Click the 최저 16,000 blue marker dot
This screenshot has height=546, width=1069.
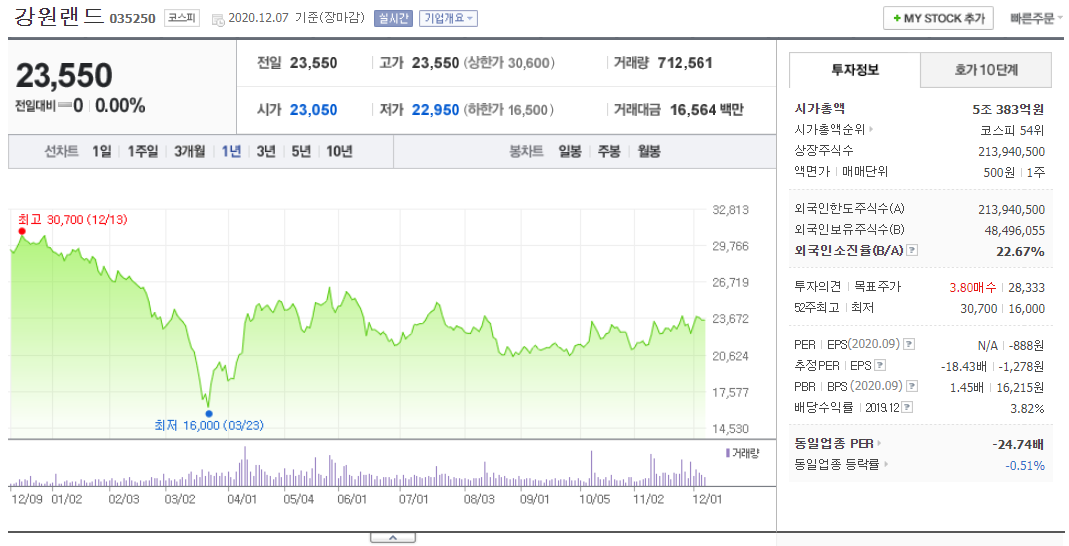click(209, 414)
